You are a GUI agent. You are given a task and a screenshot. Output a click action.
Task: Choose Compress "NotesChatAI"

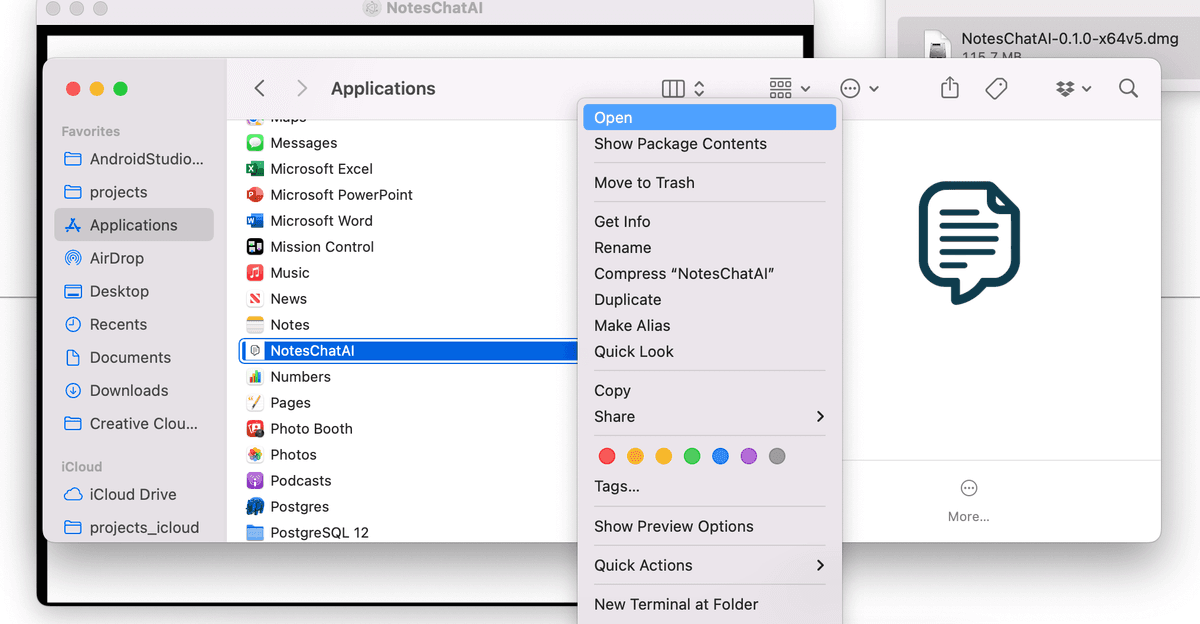coord(710,274)
